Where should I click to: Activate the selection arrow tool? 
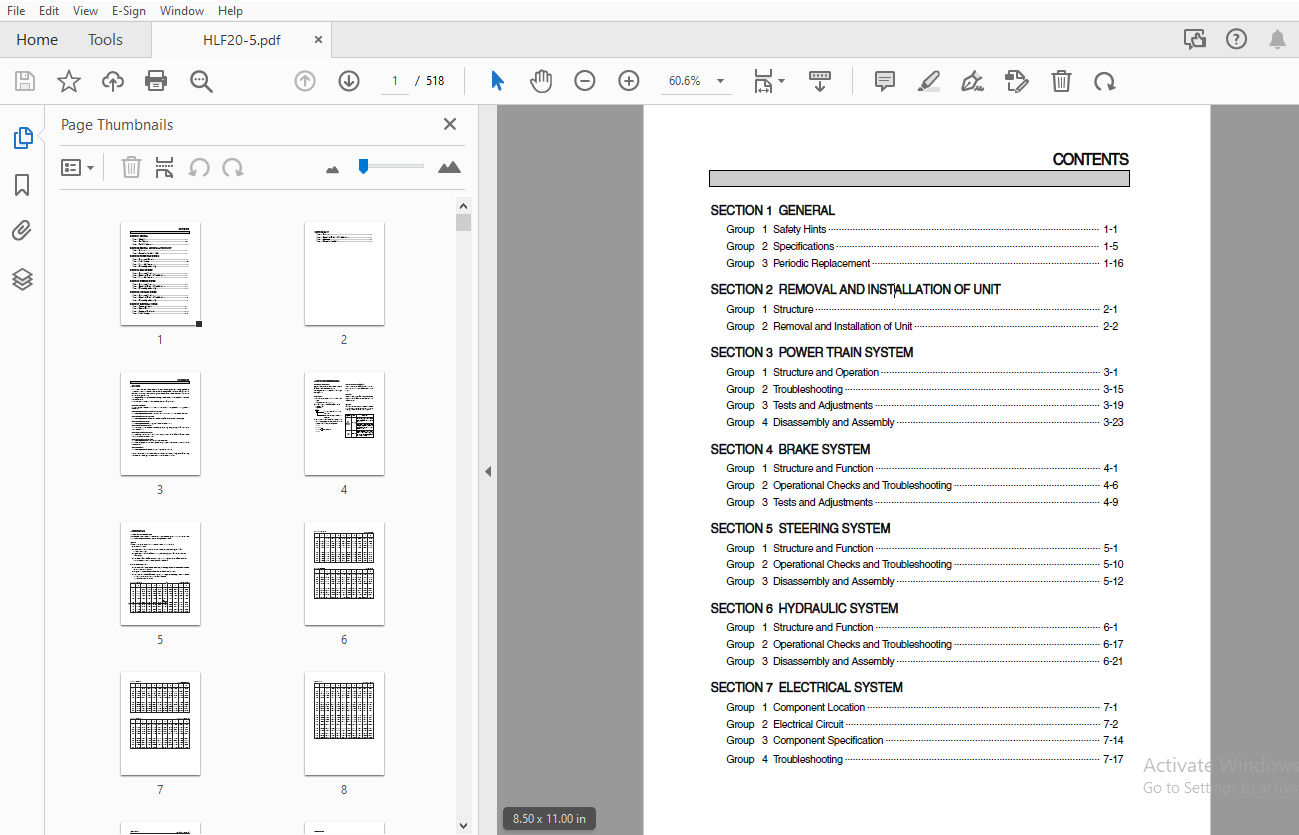click(497, 81)
